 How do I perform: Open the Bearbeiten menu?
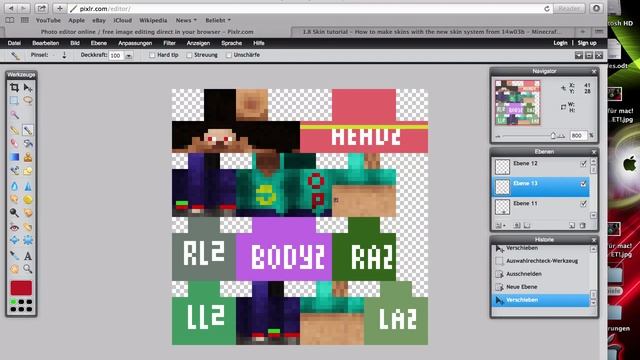tap(46, 43)
